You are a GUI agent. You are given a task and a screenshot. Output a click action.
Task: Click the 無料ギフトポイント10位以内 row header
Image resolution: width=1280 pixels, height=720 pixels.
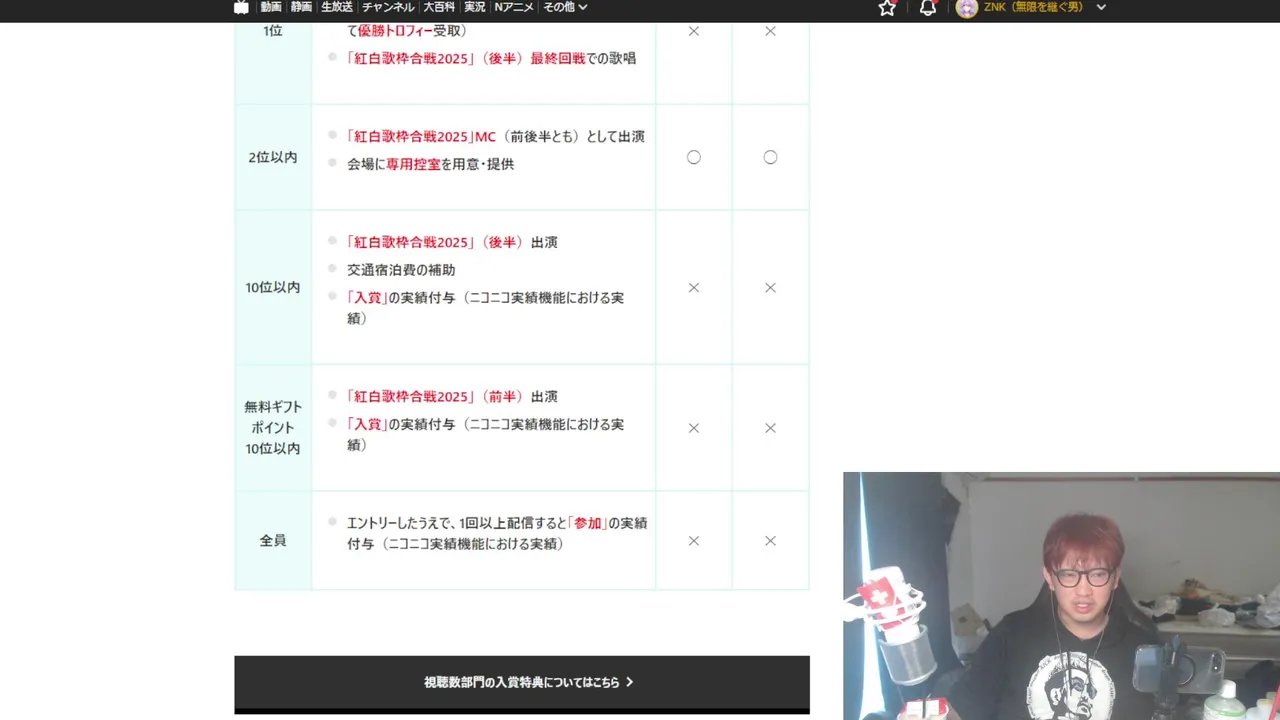click(x=273, y=428)
